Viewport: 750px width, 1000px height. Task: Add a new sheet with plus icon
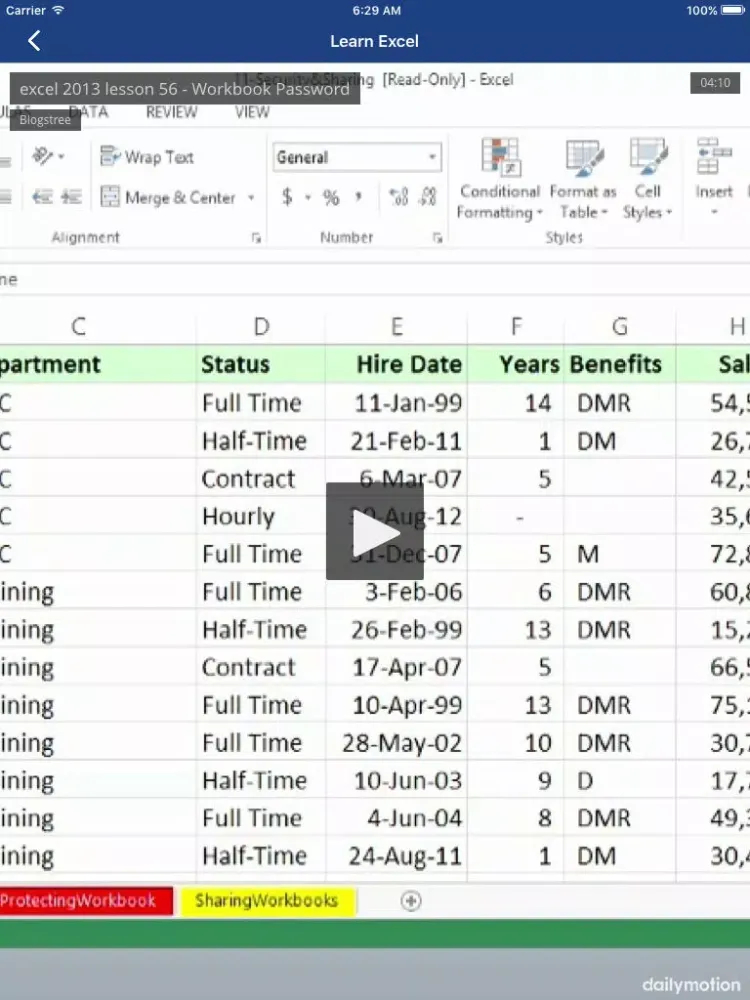pos(411,901)
